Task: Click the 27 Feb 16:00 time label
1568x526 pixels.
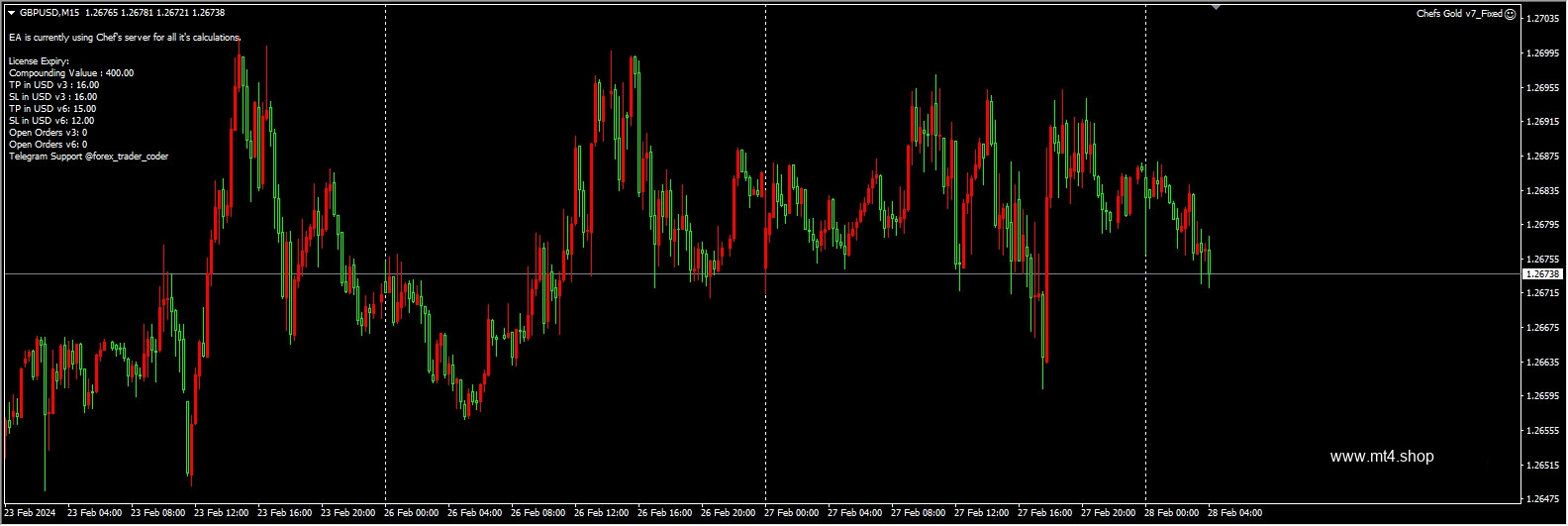Action: (1045, 513)
